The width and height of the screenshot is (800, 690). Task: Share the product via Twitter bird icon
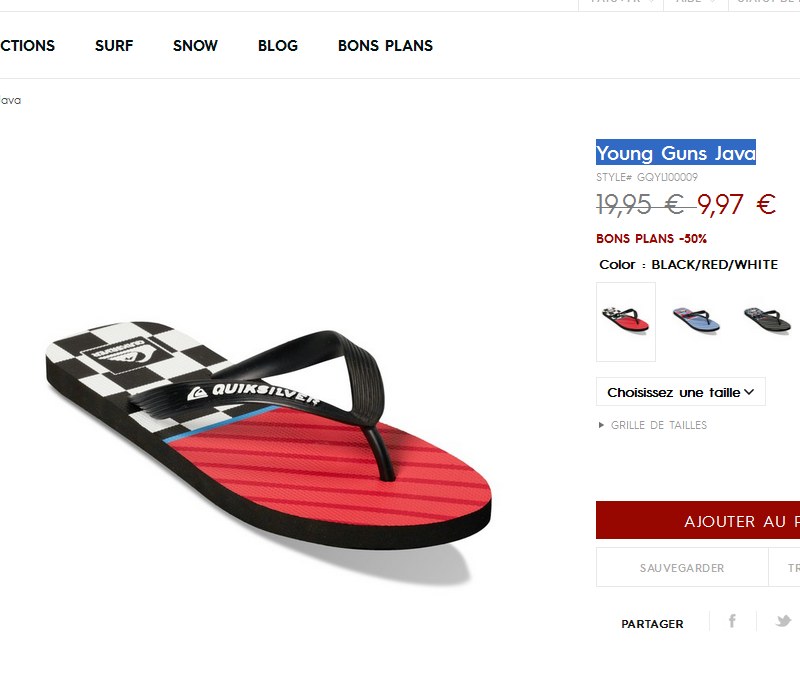click(783, 621)
